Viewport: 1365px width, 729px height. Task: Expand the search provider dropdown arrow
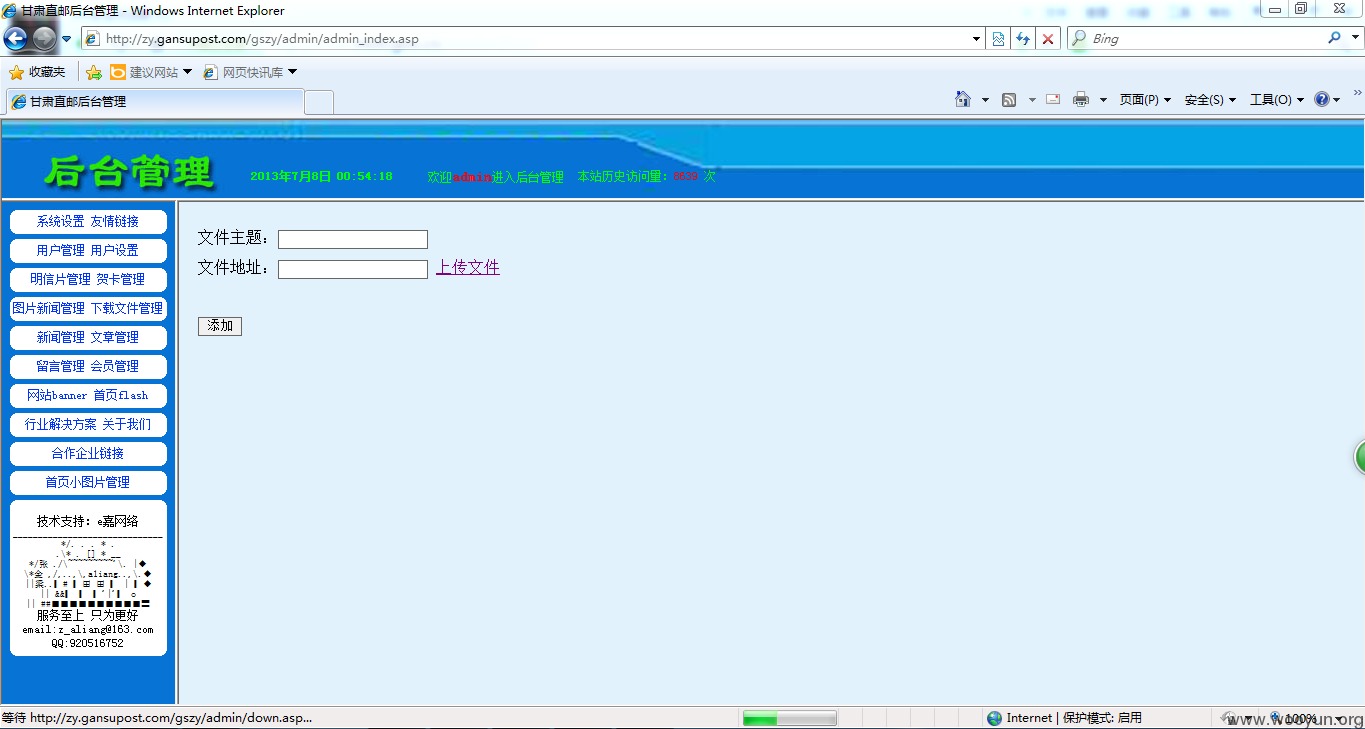(1353, 38)
